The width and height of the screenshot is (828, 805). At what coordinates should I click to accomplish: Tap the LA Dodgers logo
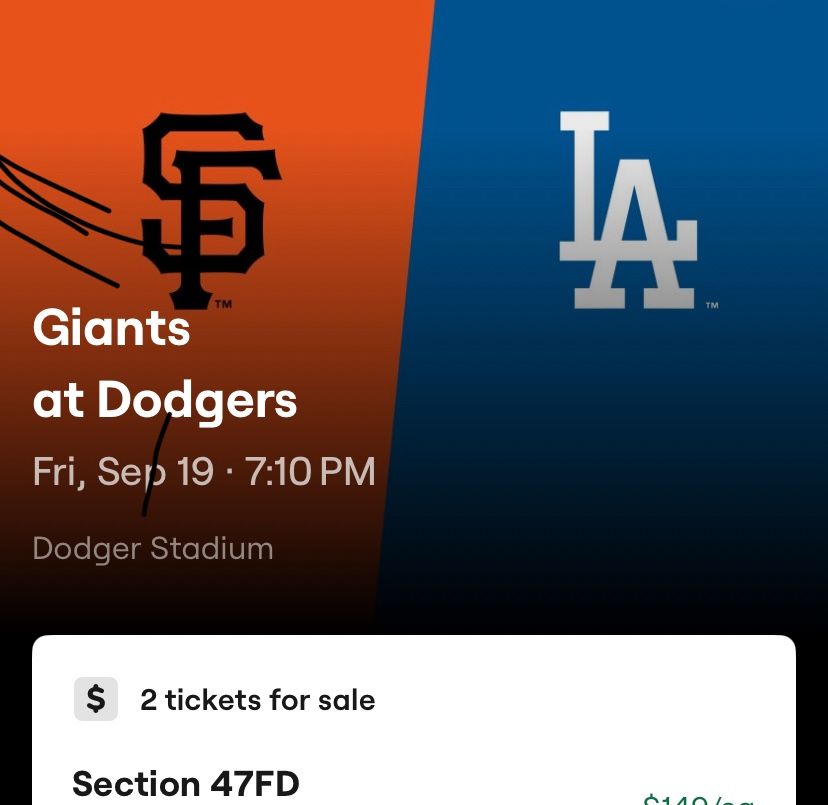pos(627,209)
